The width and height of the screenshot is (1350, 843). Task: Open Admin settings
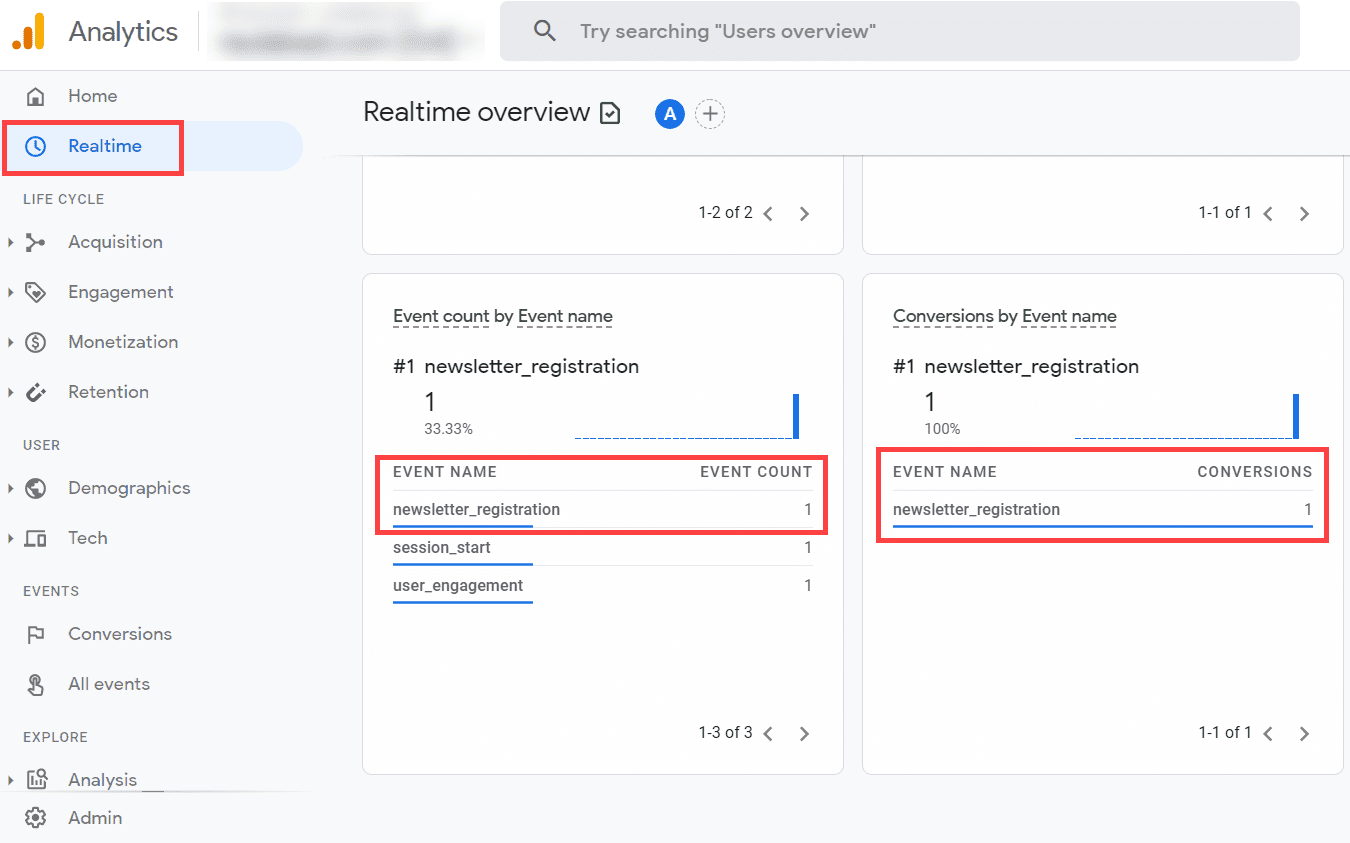(x=95, y=818)
